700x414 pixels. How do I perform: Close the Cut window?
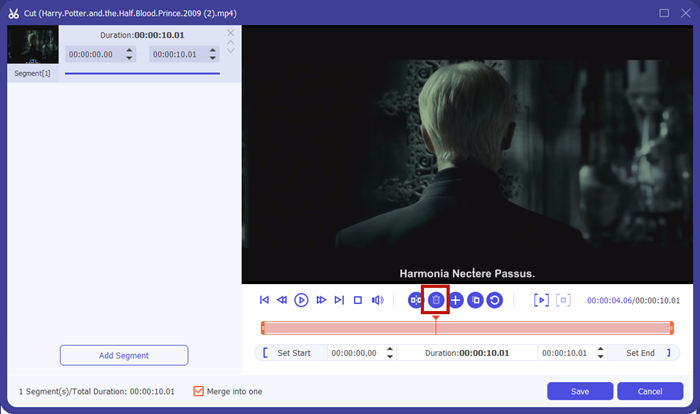686,13
